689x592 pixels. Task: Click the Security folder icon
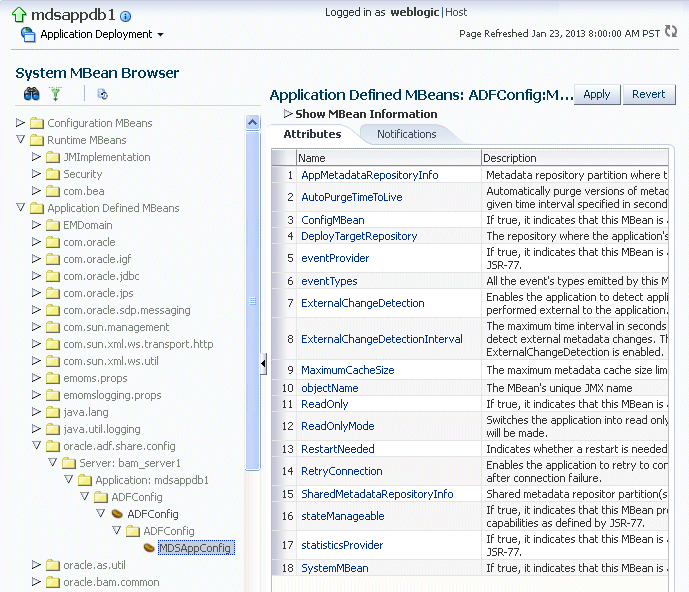53,174
